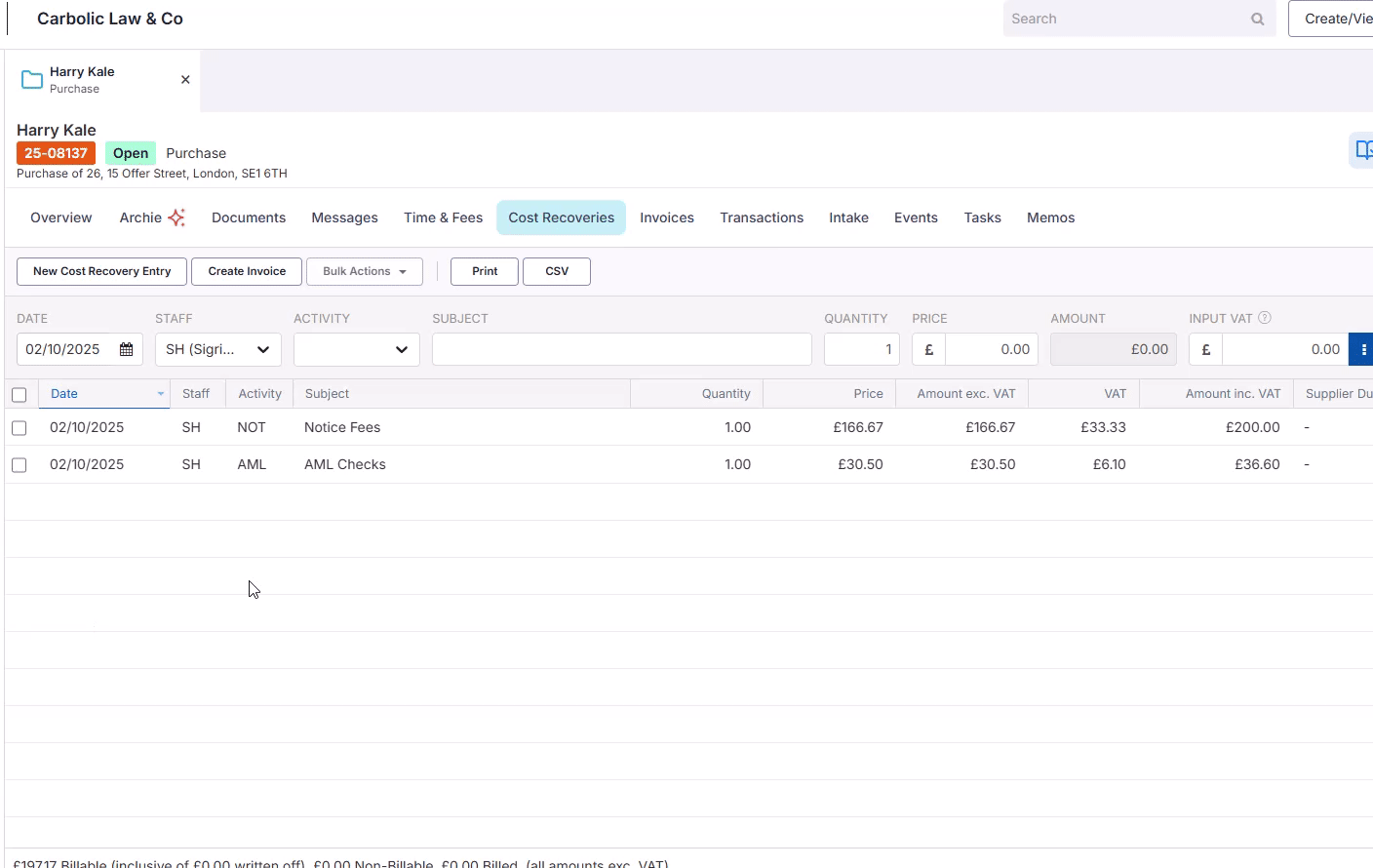Select the AML Checks row checkbox
The width and height of the screenshot is (1373, 868).
(x=20, y=465)
